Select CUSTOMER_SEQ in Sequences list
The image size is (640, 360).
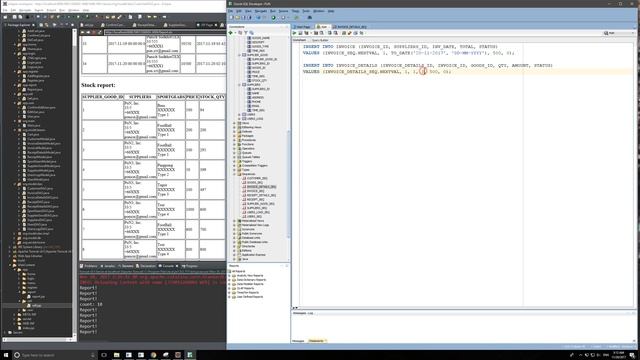pos(256,178)
